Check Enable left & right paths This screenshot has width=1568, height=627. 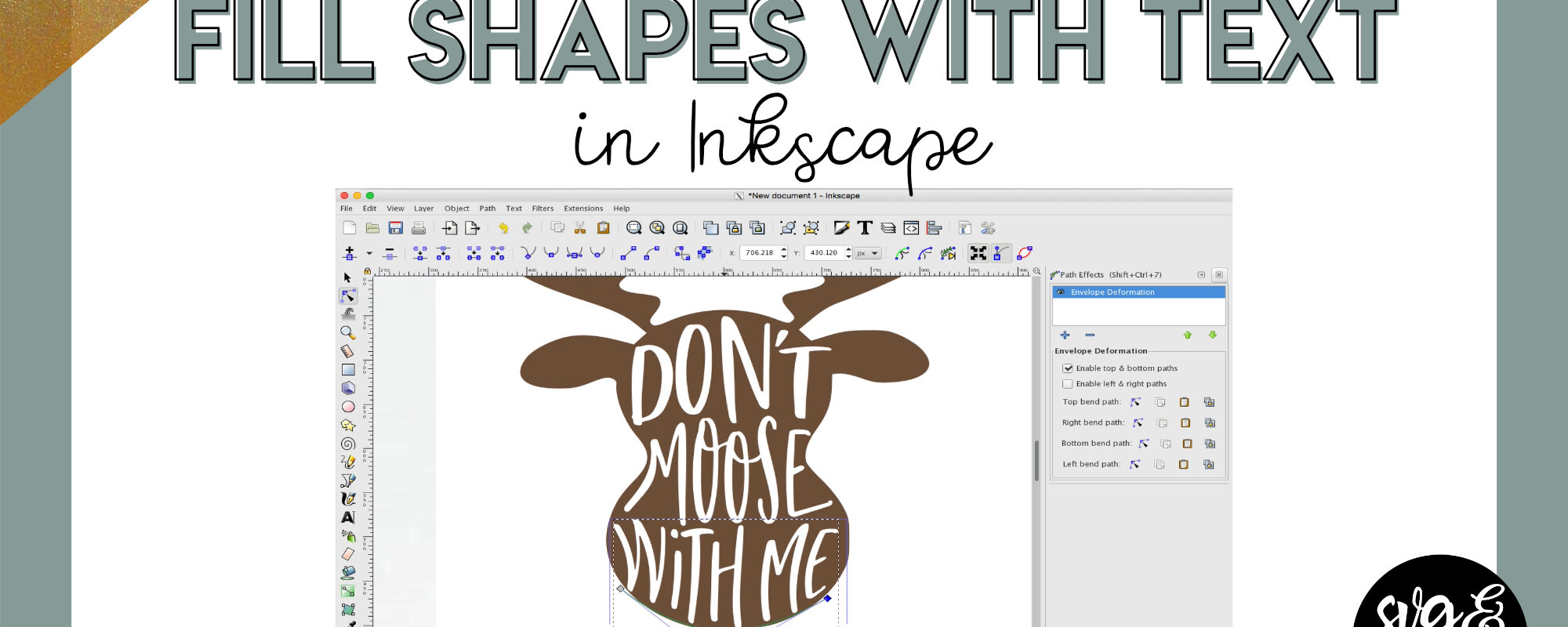(1068, 384)
